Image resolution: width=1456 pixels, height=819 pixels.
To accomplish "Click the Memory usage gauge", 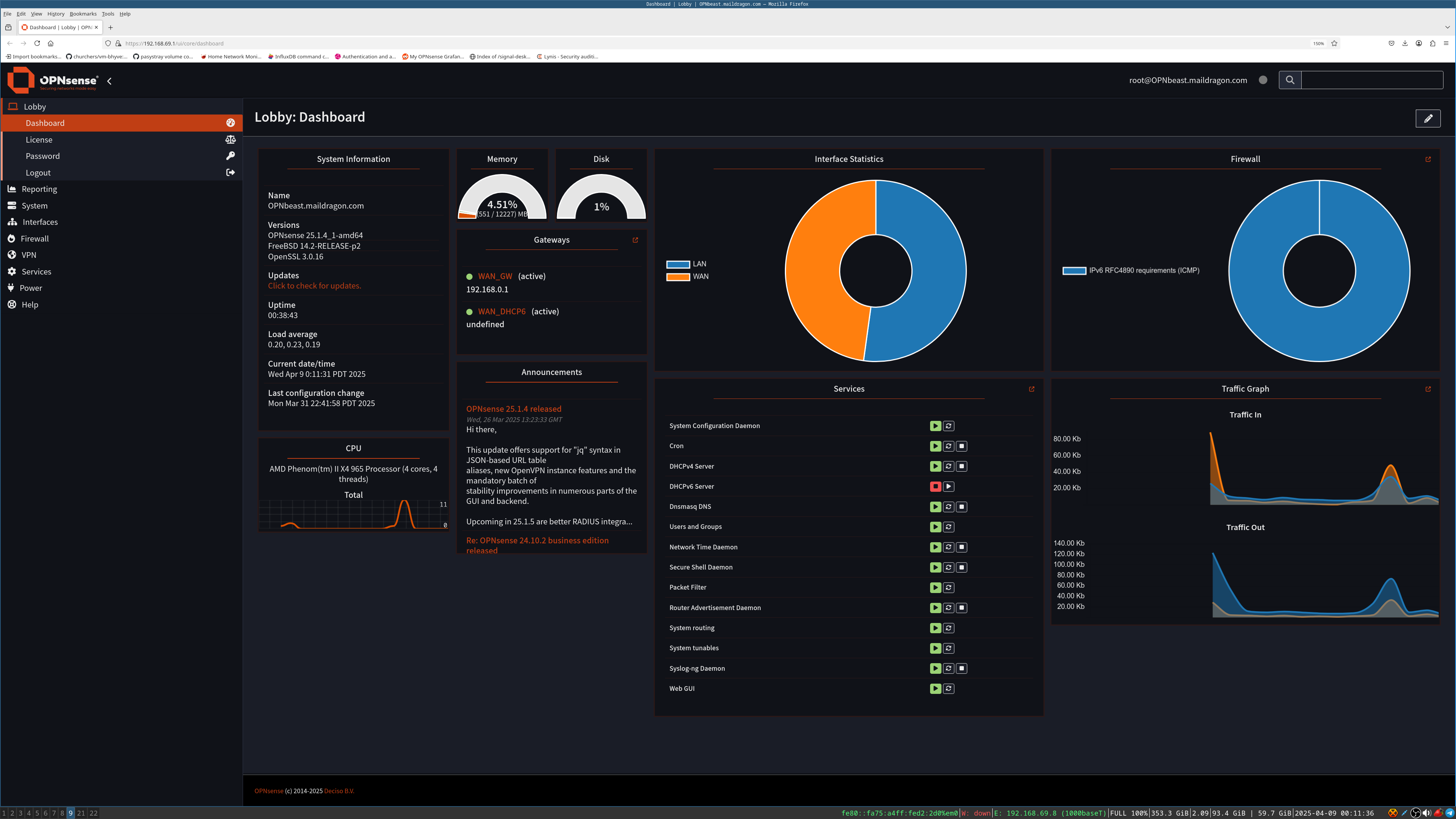I will pos(502,197).
